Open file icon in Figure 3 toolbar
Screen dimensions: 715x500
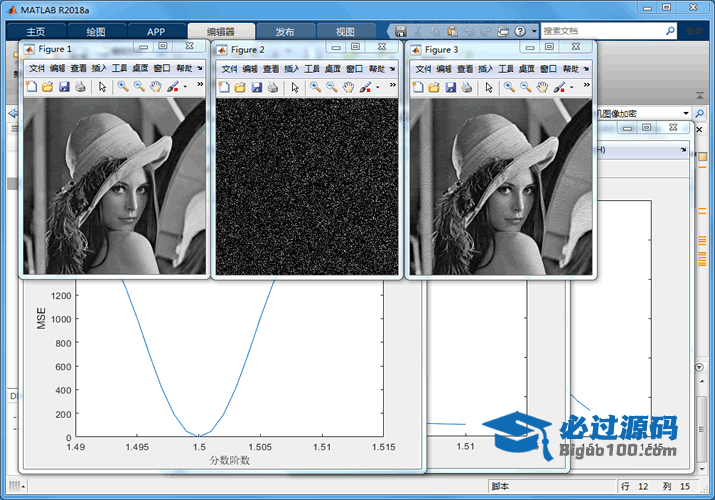(x=434, y=87)
